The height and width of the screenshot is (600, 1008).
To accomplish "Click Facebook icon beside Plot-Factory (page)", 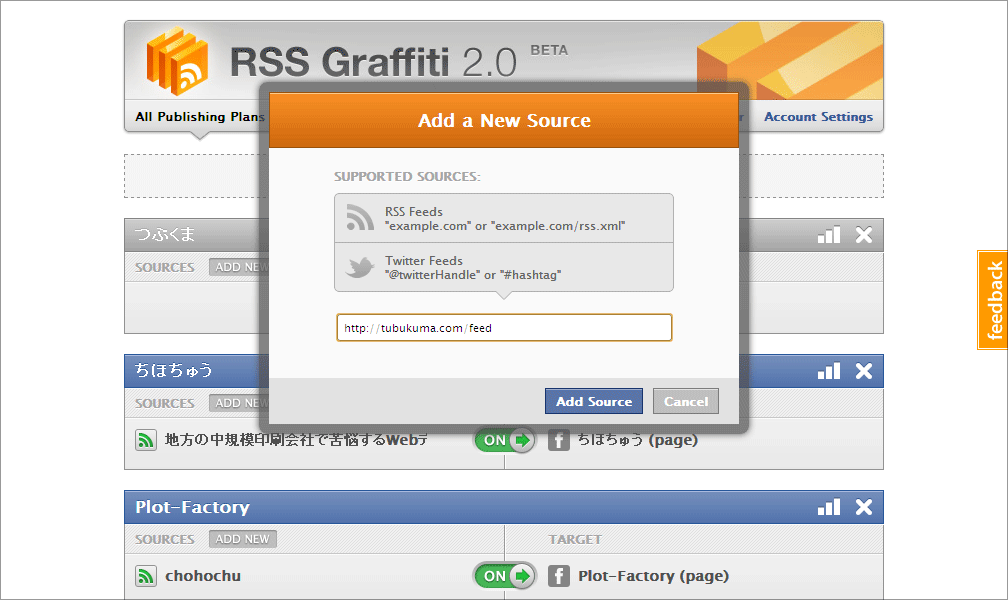I will [x=559, y=576].
